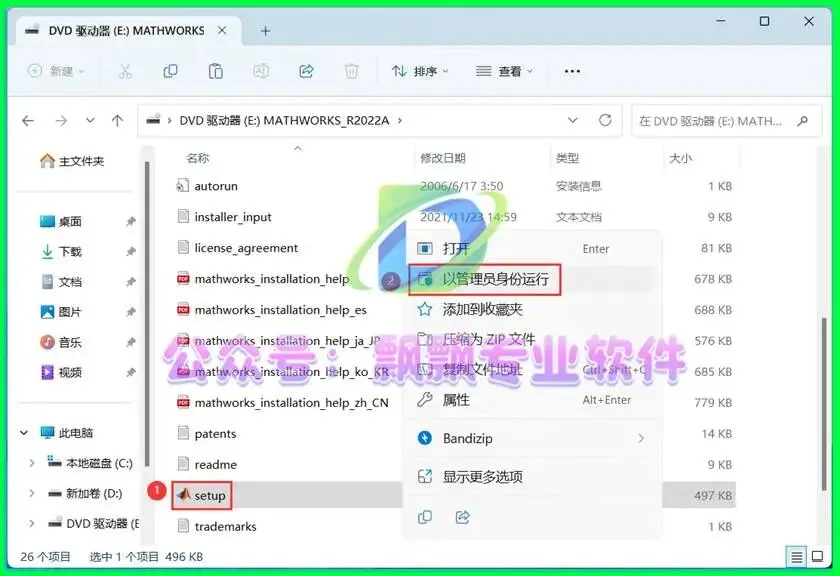
Task: Open a new tab with plus button
Action: pyautogui.click(x=265, y=31)
